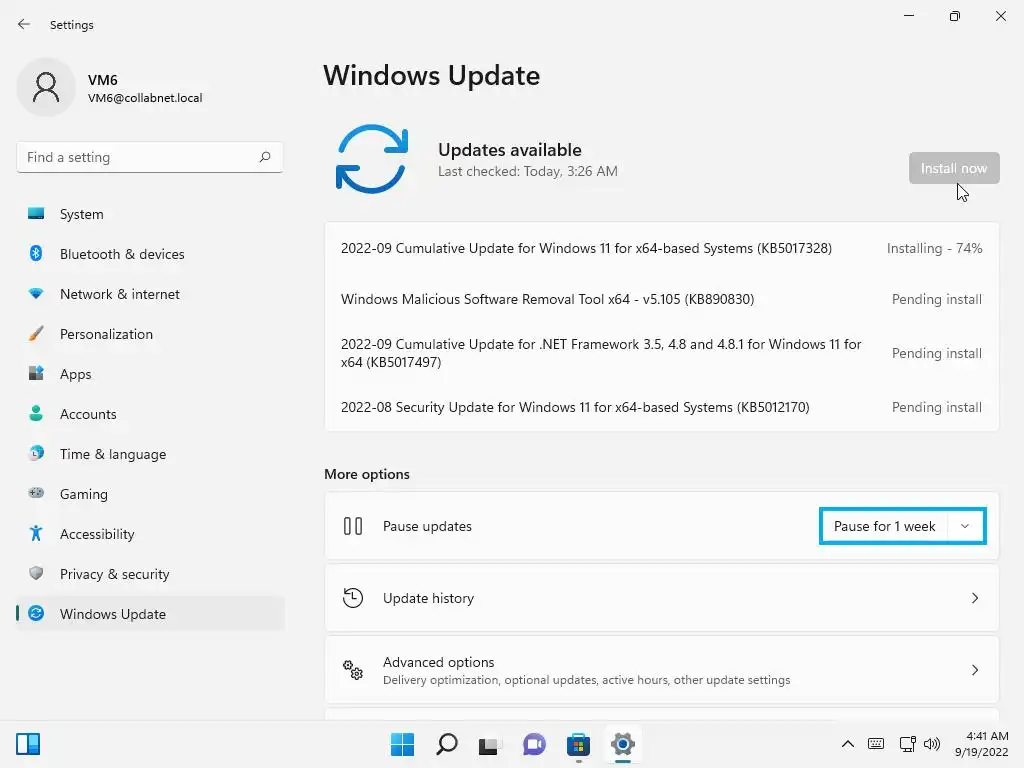Select Privacy & security in sidebar
The width and height of the screenshot is (1024, 768).
pos(150,574)
